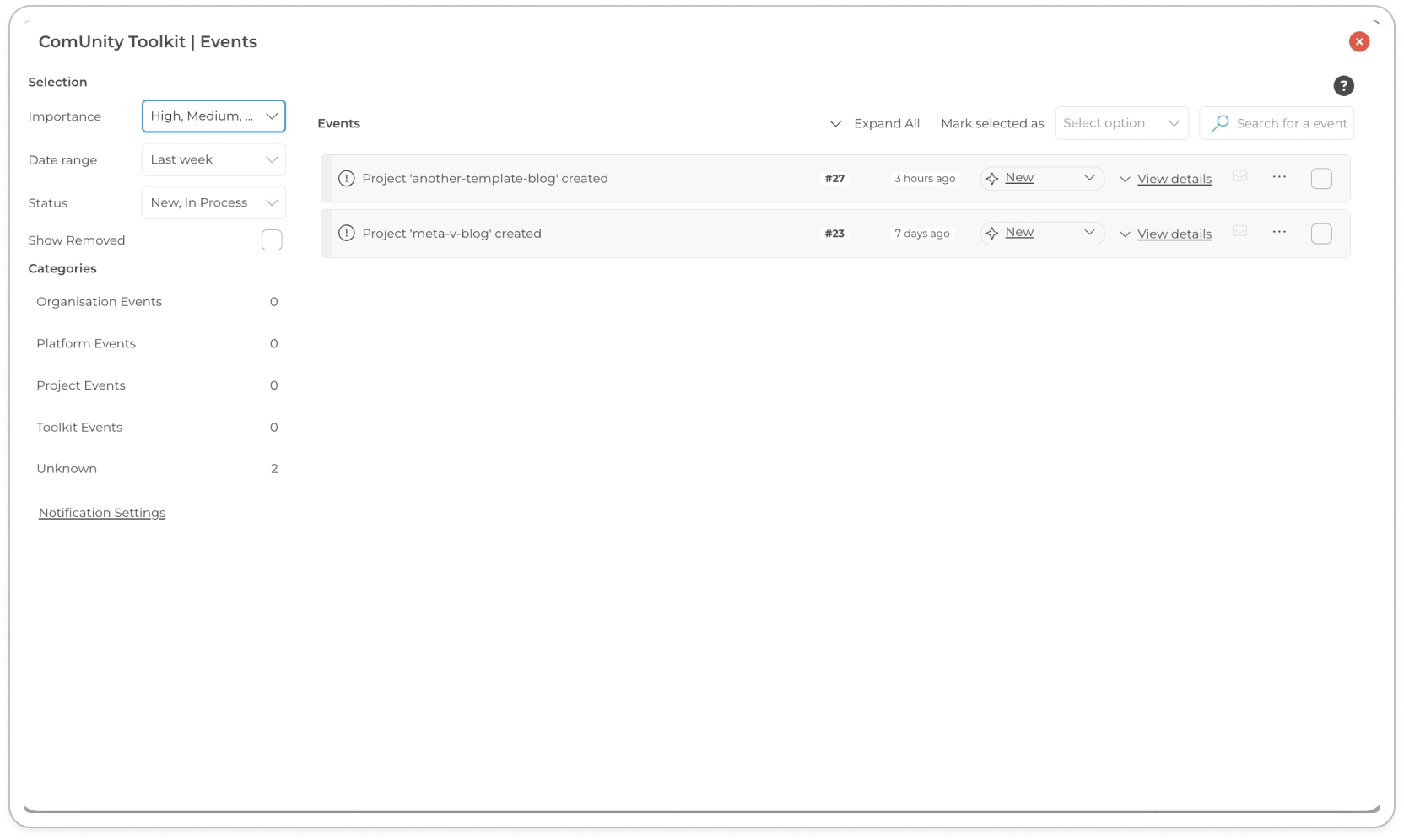Click the 'Search for a event' field
The width and height of the screenshot is (1404, 840).
point(1291,123)
